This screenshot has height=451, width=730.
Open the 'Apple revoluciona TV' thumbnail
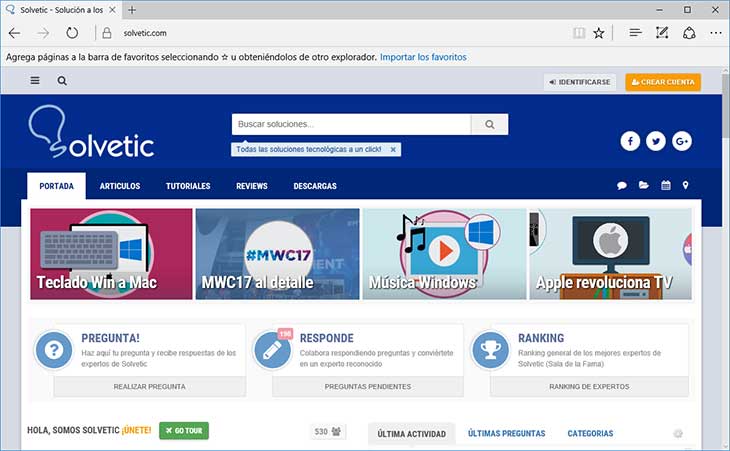point(610,254)
